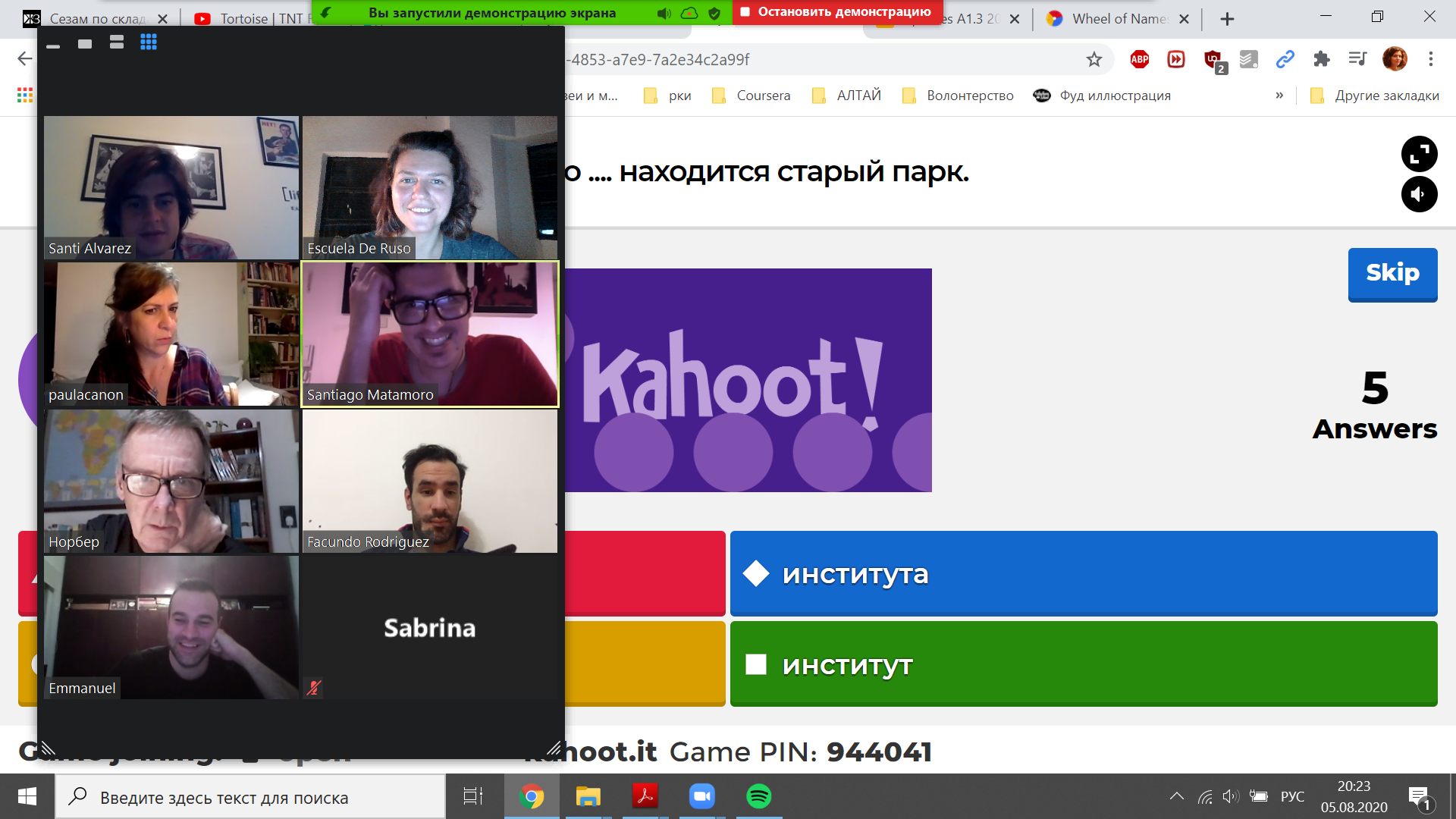The height and width of the screenshot is (819, 1456).
Task: Close the Сезам по складам tab
Action: [x=162, y=19]
